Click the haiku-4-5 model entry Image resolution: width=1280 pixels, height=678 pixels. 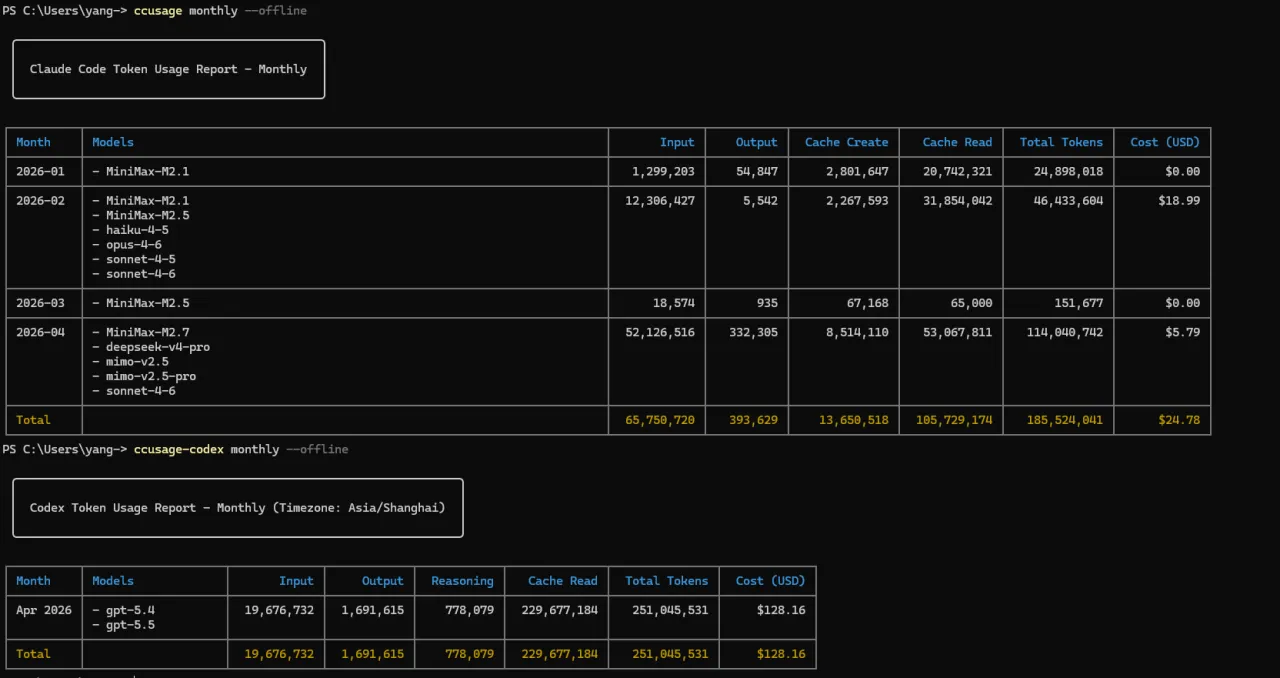tap(137, 230)
